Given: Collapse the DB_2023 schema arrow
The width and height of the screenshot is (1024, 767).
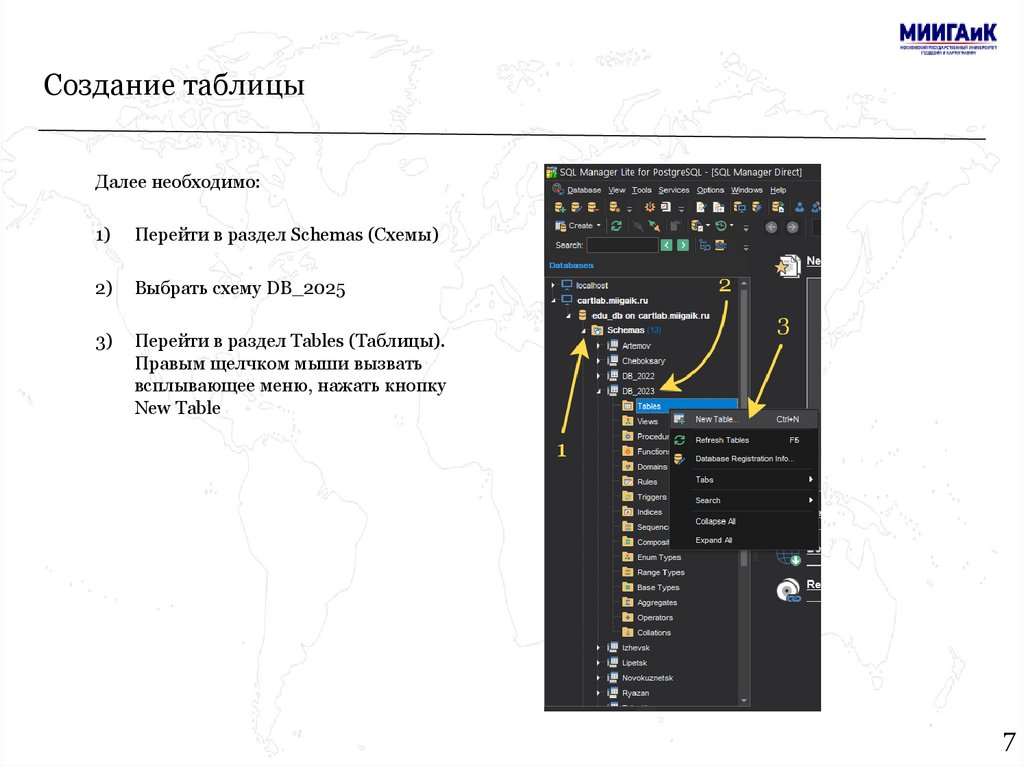Looking at the screenshot, I should (x=598, y=391).
